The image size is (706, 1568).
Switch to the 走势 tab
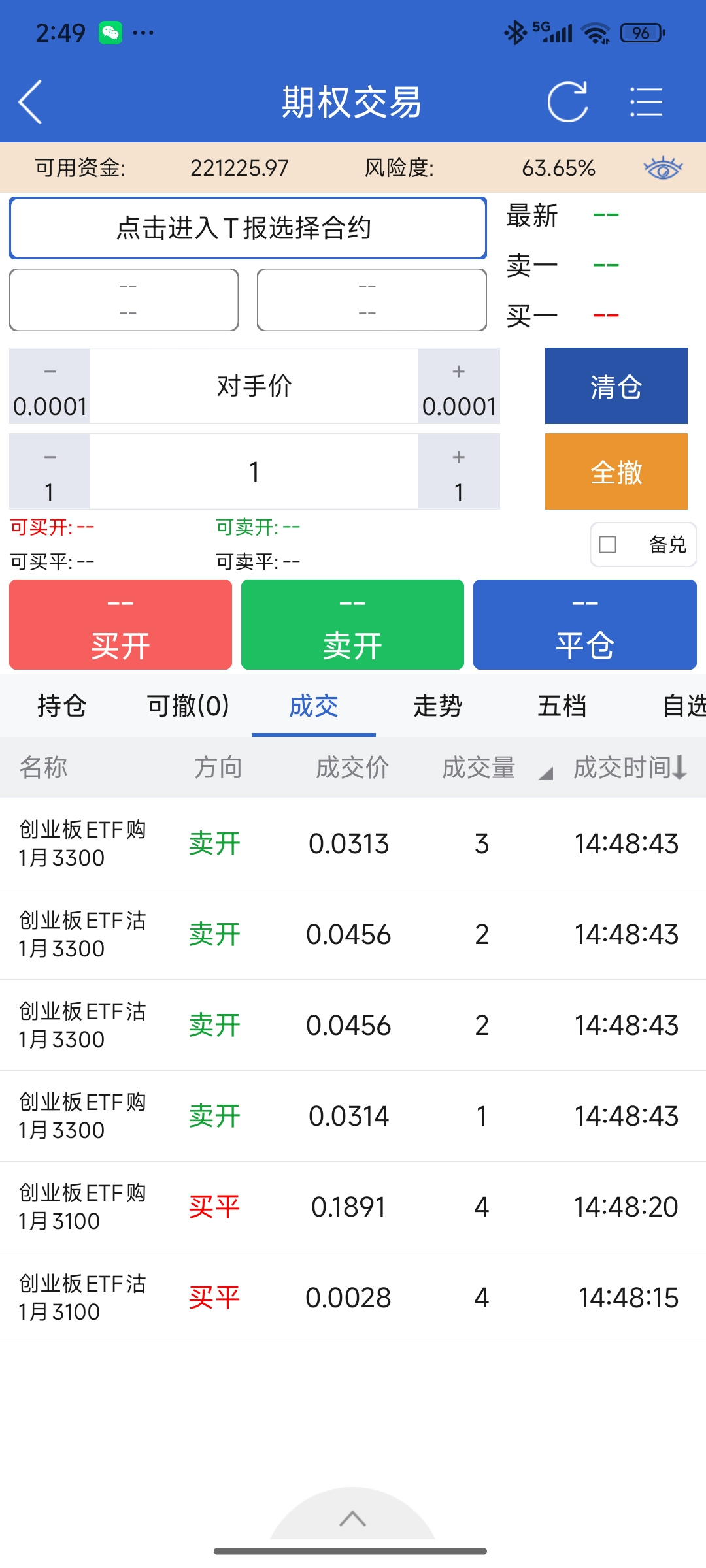(x=437, y=706)
